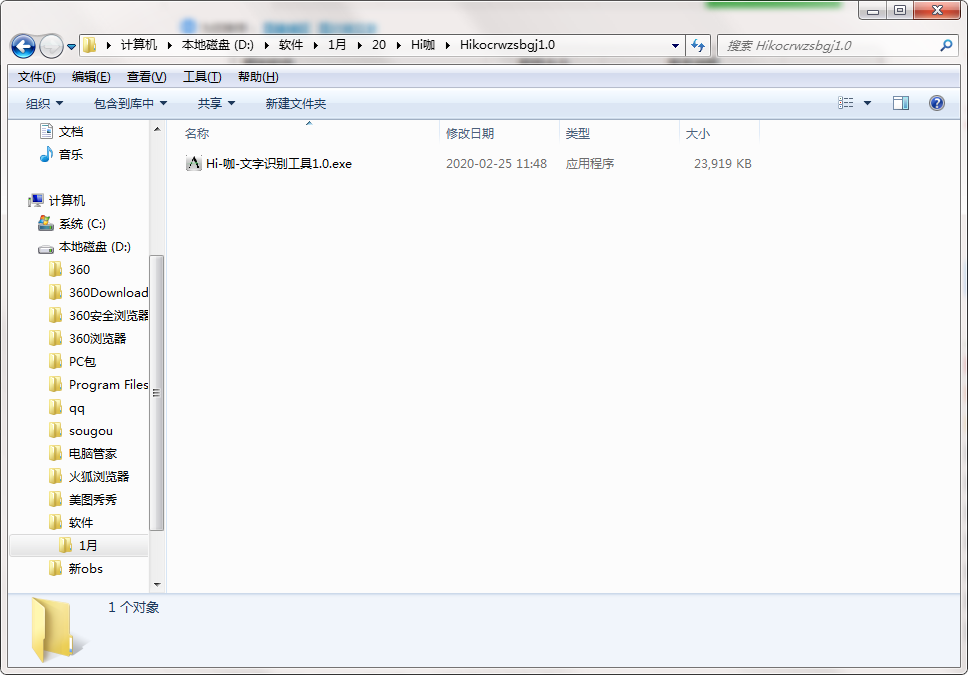Click the 2020-02-25 11:48 date cell
This screenshot has width=968, height=675.
pos(496,164)
